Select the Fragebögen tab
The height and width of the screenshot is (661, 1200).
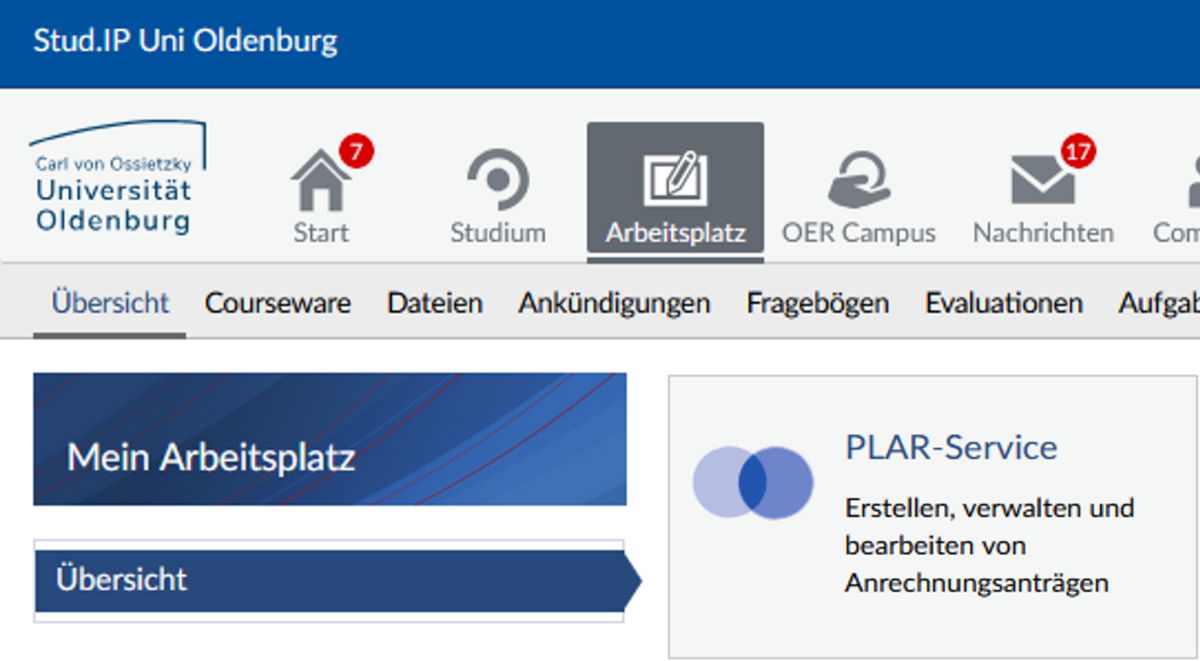click(x=817, y=303)
